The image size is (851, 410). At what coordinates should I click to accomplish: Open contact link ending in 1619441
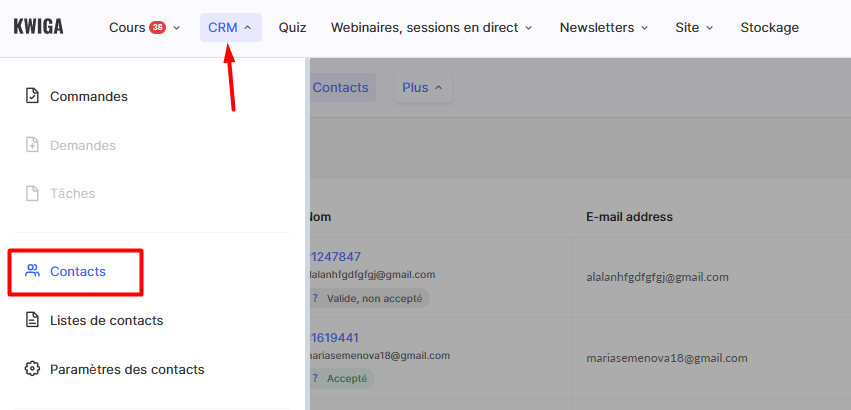pos(336,337)
